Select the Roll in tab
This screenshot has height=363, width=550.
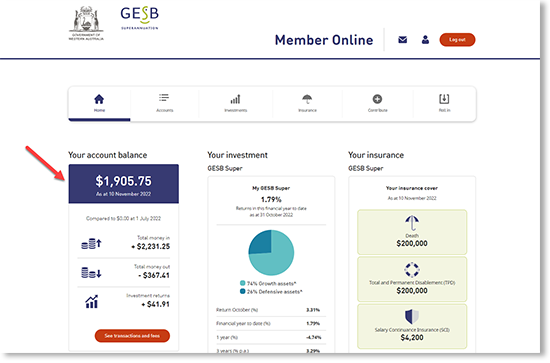(444, 104)
